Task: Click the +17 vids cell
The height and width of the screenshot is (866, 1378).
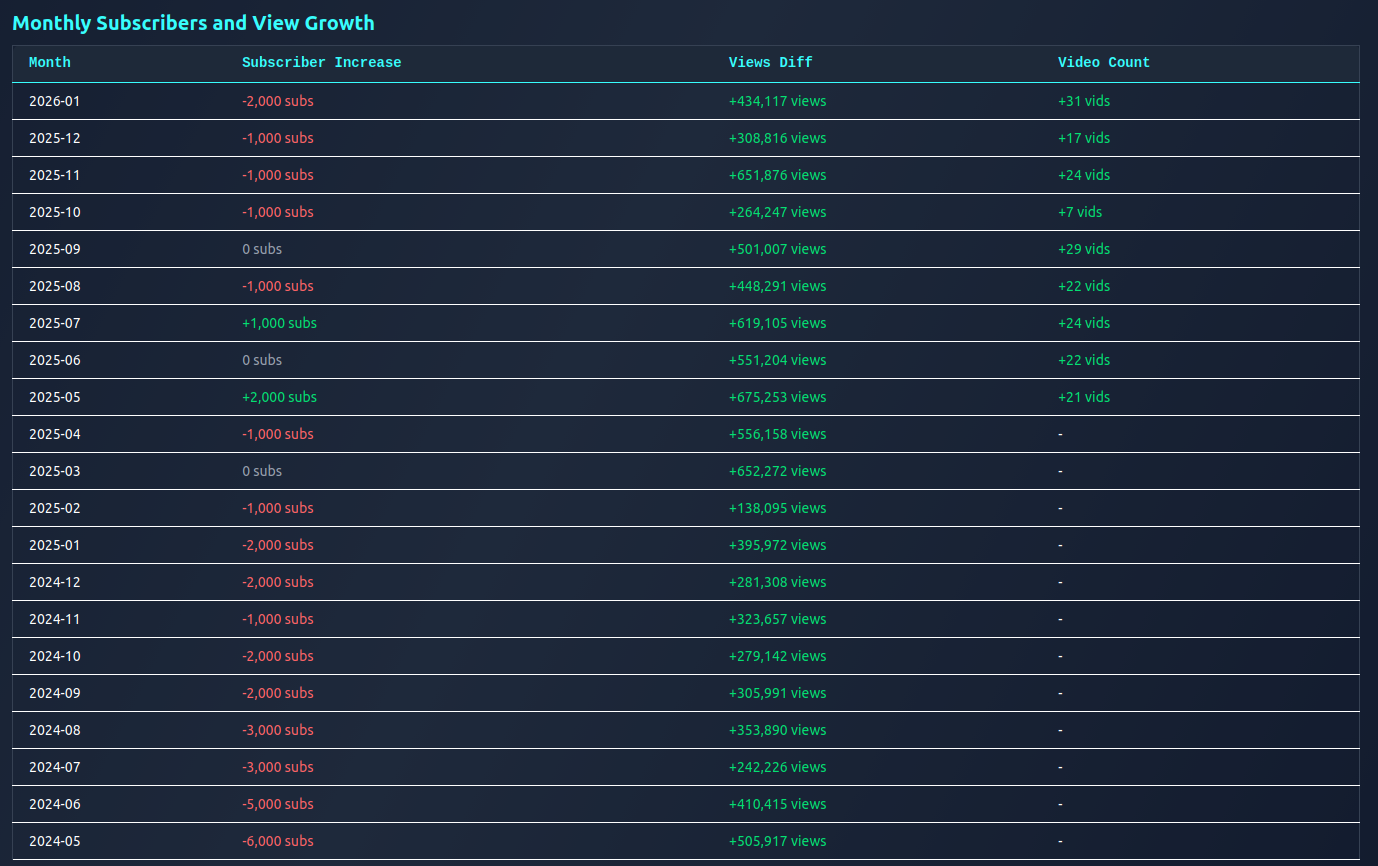Action: 1084,138
